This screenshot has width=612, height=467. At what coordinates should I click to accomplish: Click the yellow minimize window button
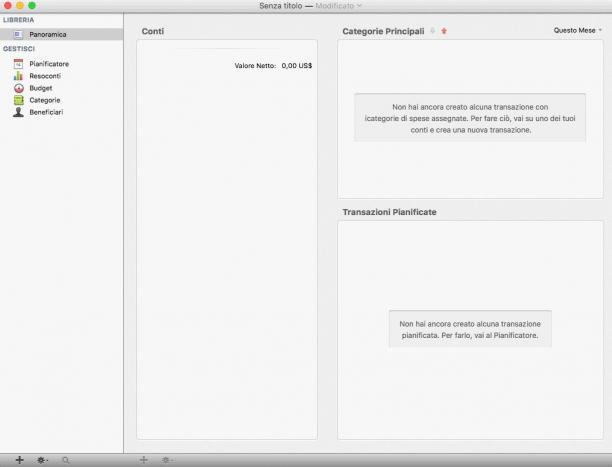[x=20, y=5]
